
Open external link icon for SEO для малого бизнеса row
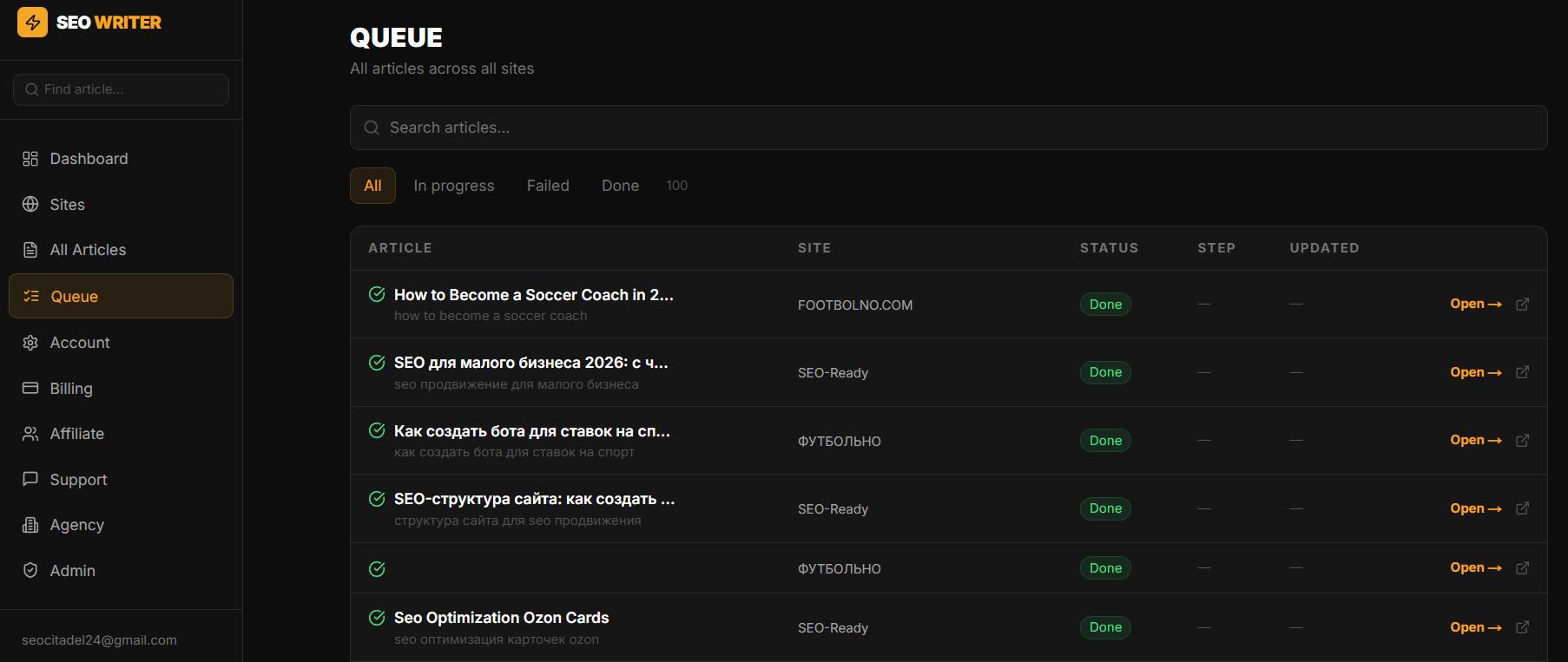point(1522,372)
